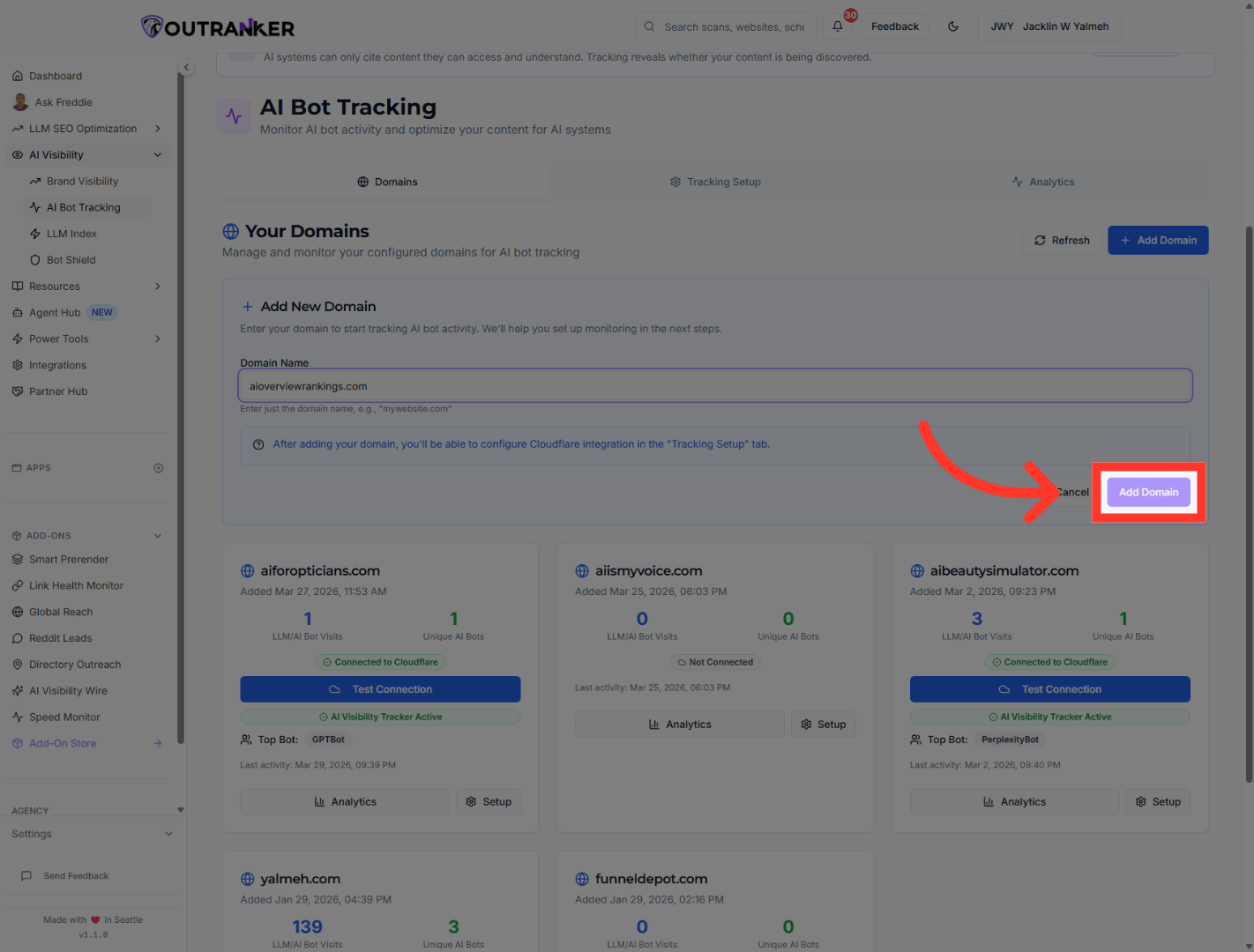This screenshot has height=952, width=1254.
Task: Switch to the Tracking Setup tab
Action: coord(715,182)
